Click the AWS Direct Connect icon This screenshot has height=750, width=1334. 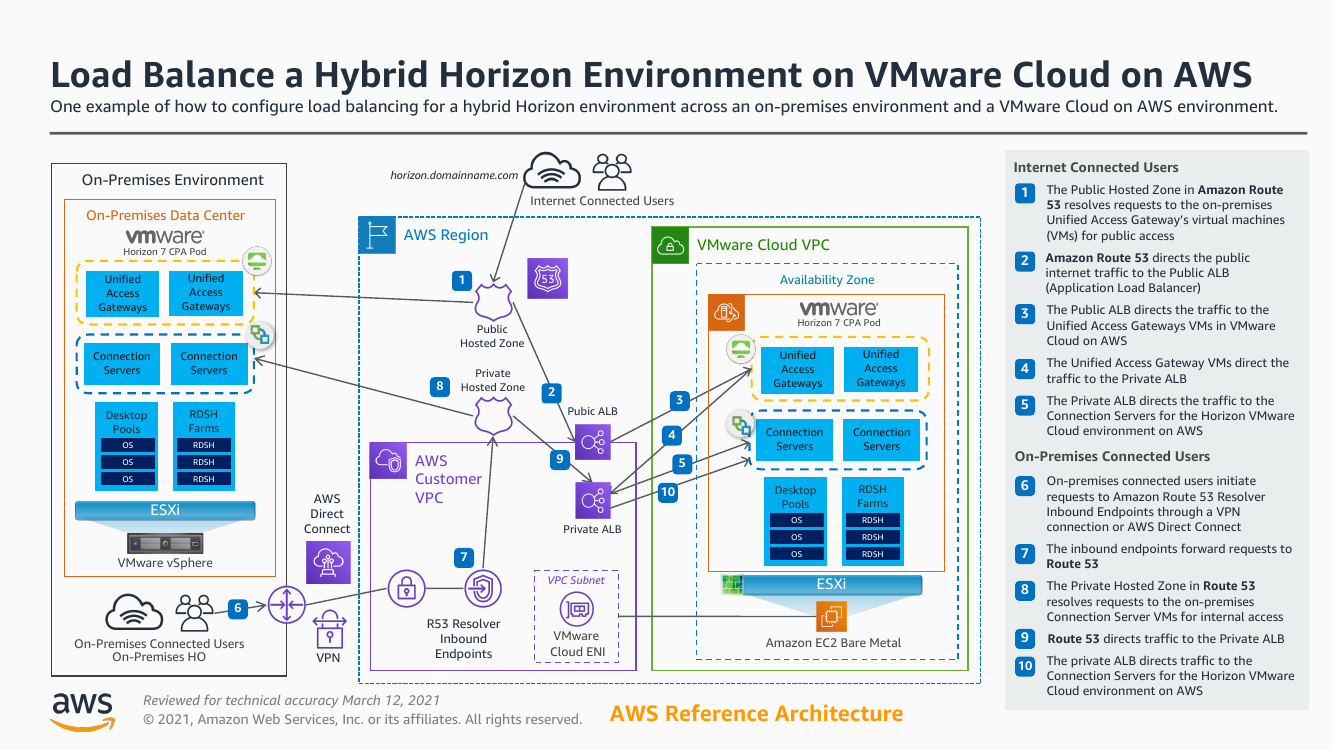328,562
